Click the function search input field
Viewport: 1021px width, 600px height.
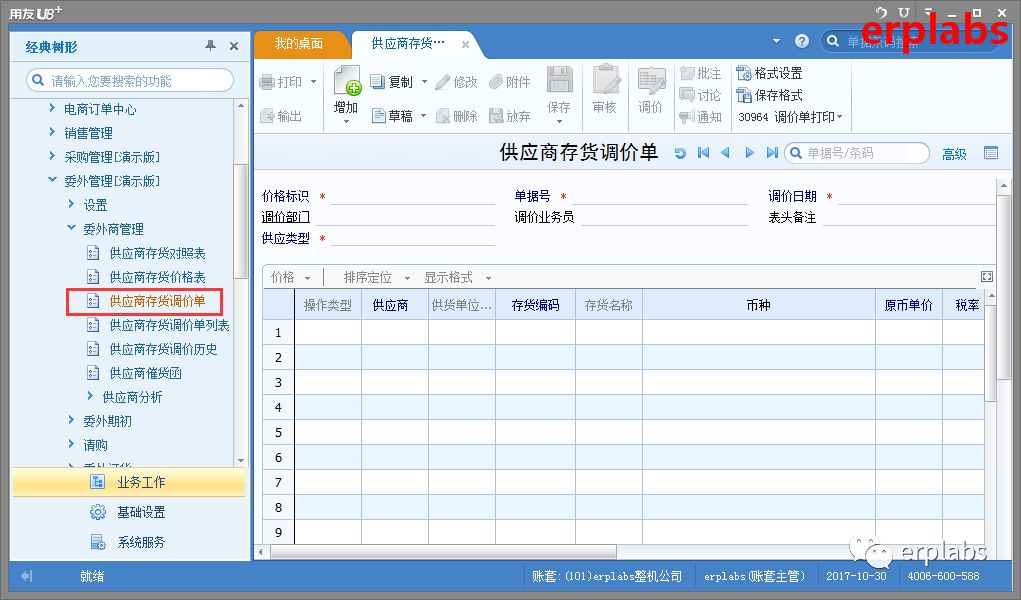(x=130, y=80)
